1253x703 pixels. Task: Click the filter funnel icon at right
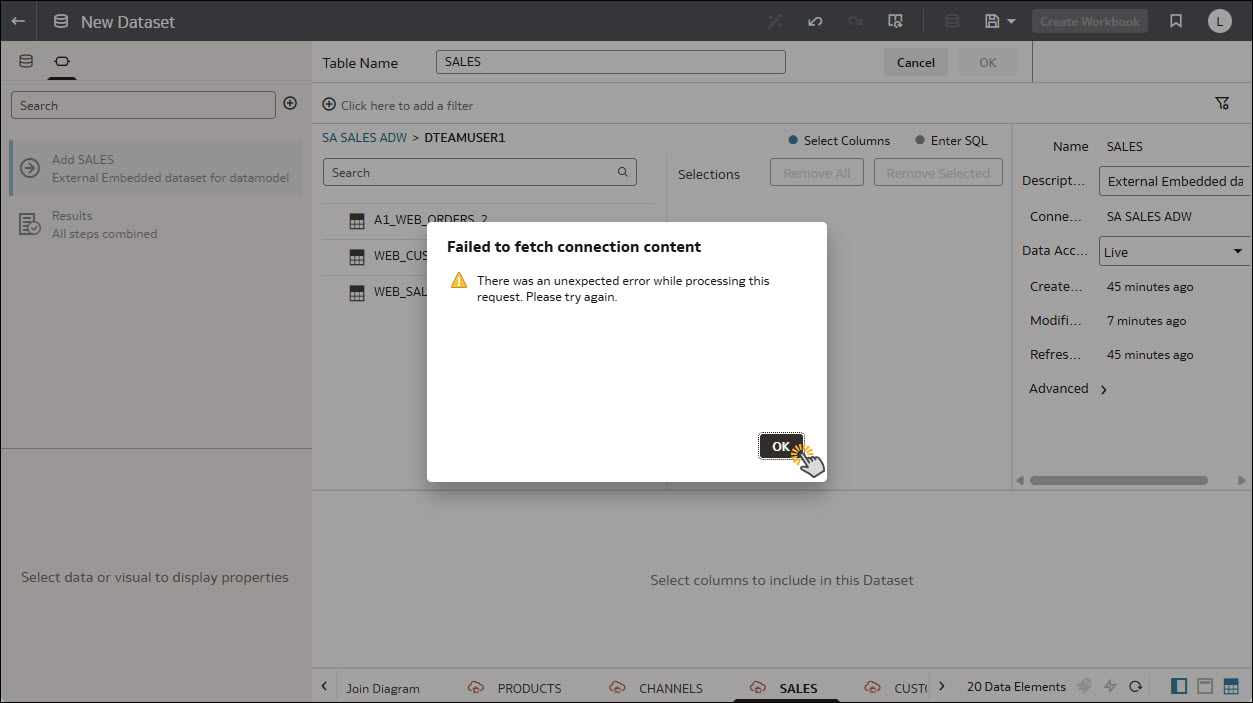tap(1221, 103)
